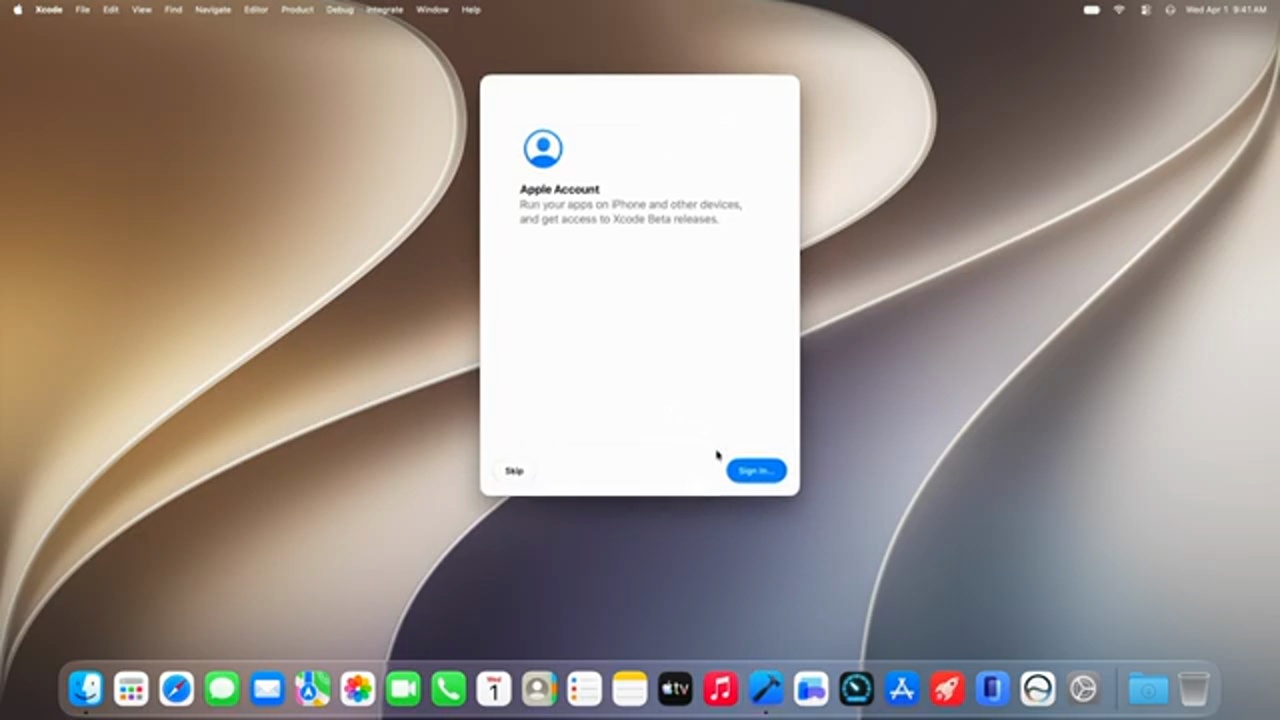
Task: Open the green Phone app in Dock
Action: click(448, 689)
